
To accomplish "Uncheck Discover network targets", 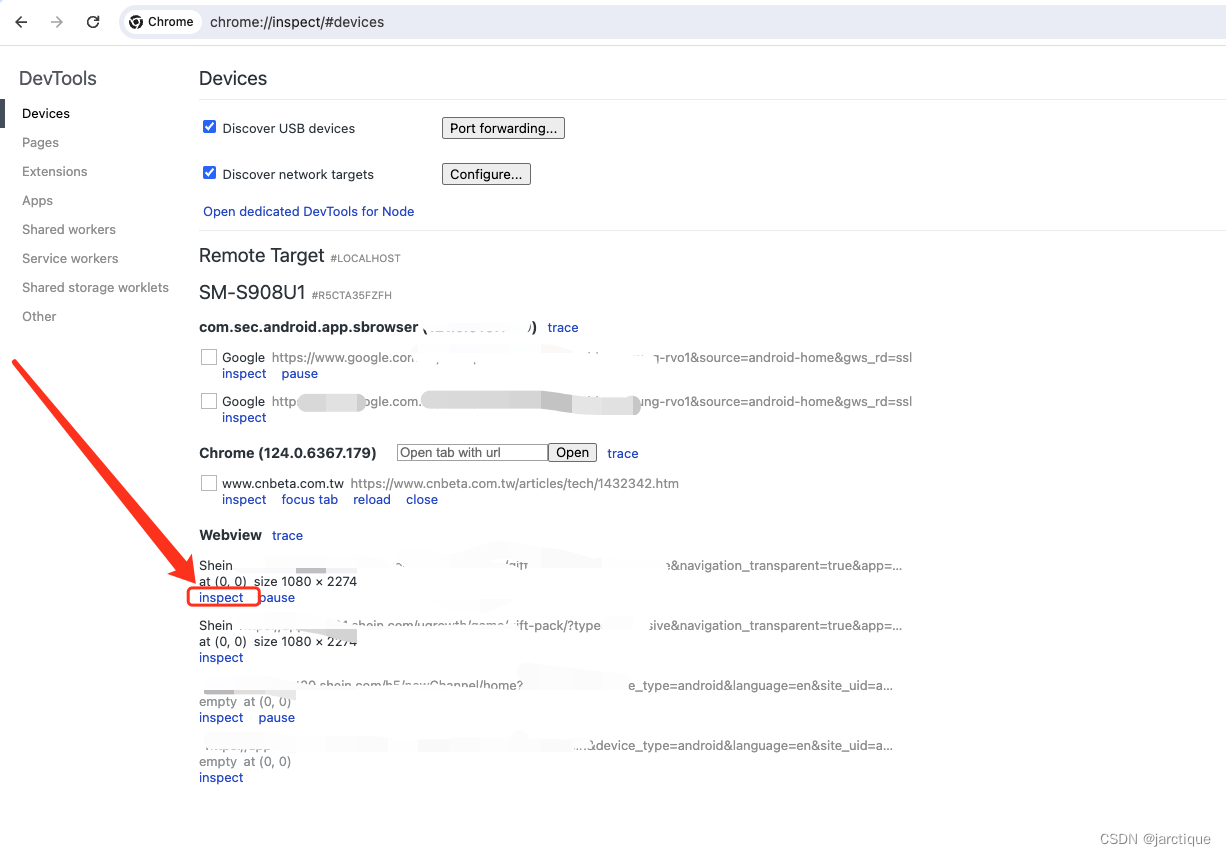I will point(209,172).
